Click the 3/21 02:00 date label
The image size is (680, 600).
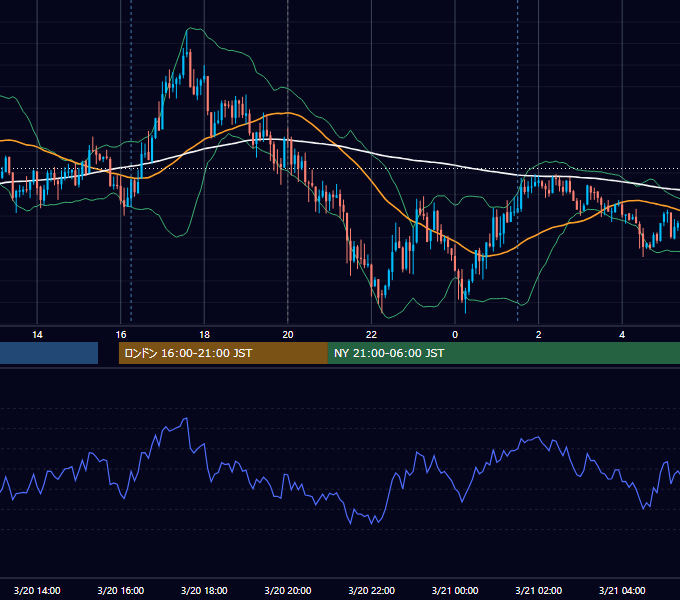click(x=539, y=590)
